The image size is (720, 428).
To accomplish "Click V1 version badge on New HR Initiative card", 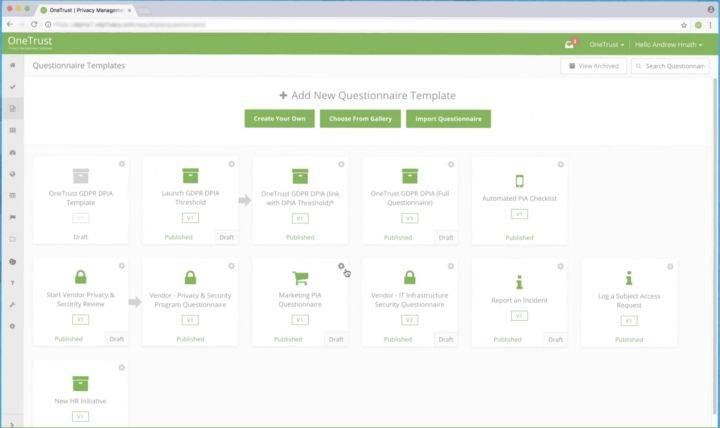I will [80, 417].
